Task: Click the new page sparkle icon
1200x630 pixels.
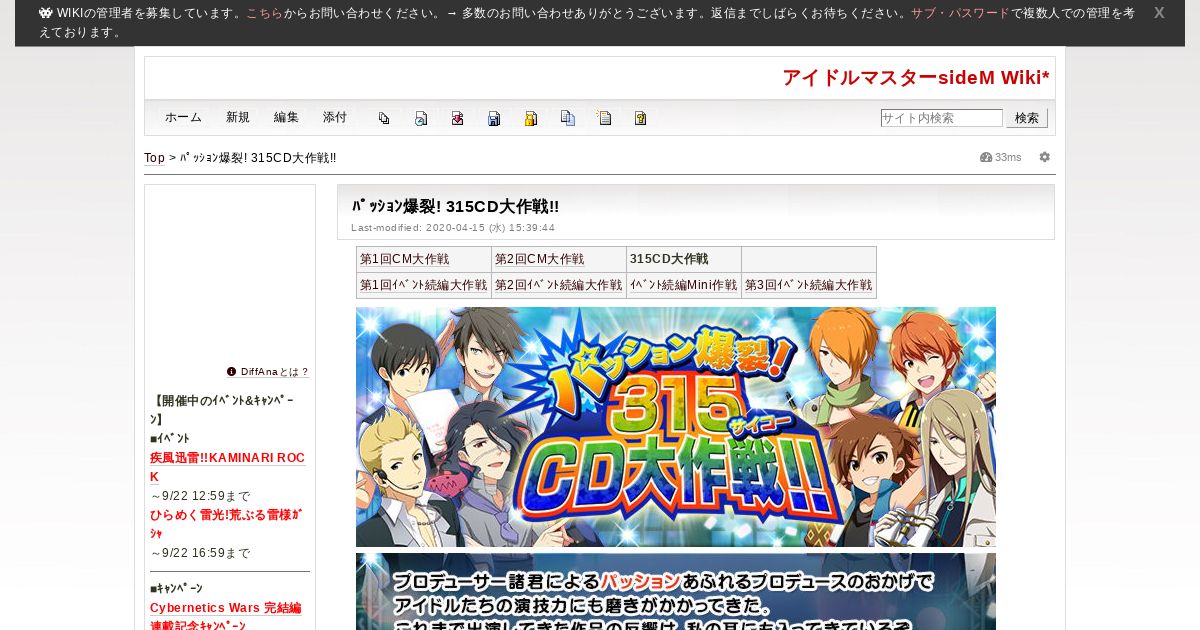Action: [604, 118]
